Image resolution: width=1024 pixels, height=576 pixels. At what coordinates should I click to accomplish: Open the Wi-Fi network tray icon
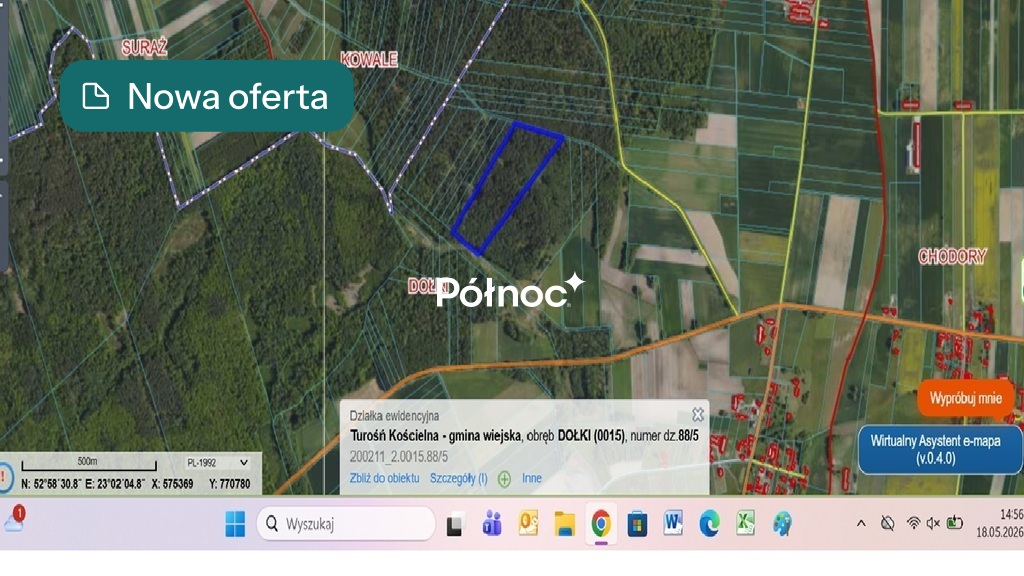[913, 523]
